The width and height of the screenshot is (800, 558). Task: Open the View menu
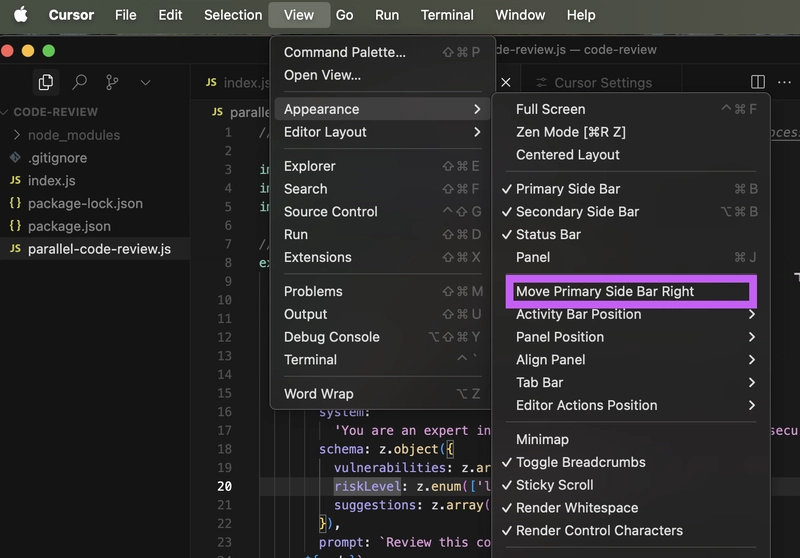coord(299,15)
